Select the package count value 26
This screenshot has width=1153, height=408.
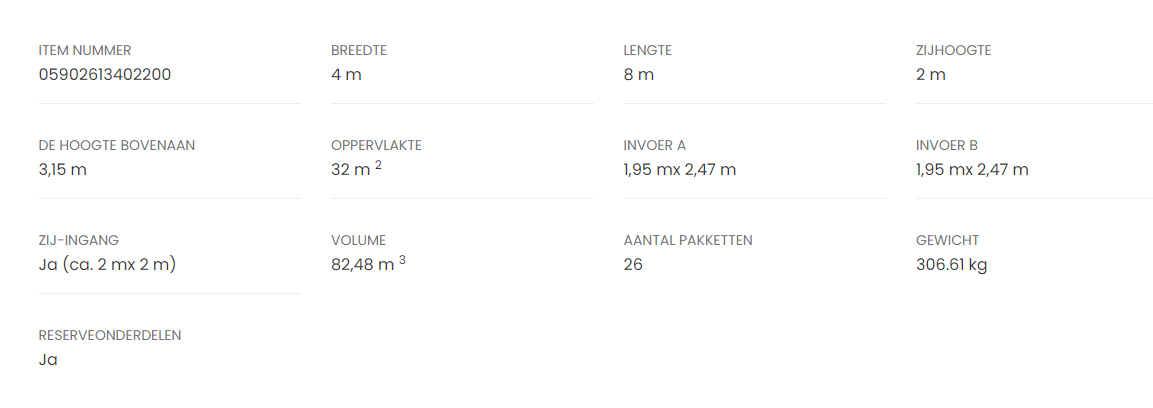633,264
